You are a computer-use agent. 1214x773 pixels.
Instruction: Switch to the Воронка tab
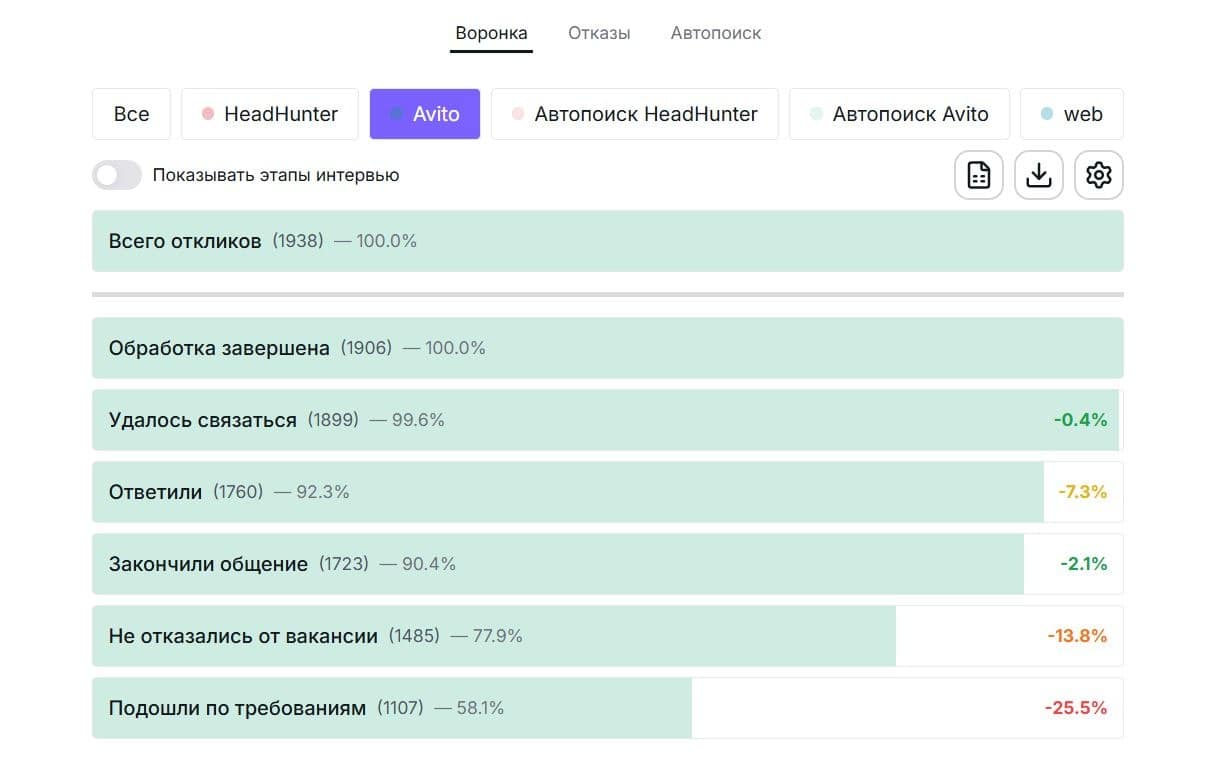pos(491,33)
